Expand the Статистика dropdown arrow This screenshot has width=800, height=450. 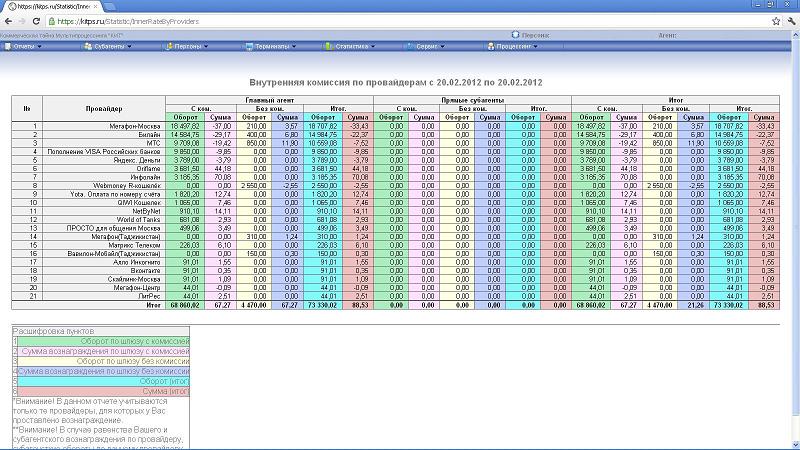(x=373, y=46)
